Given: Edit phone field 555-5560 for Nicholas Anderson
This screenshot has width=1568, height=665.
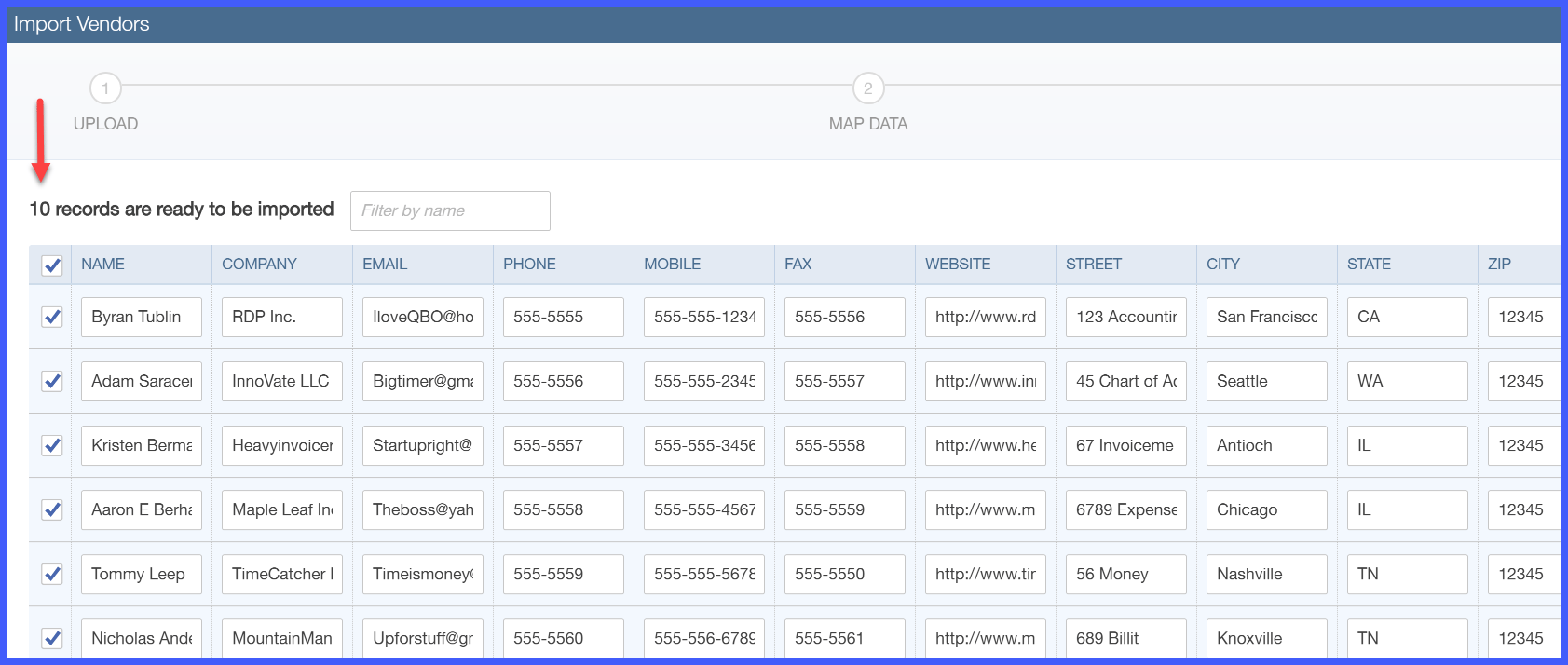Looking at the screenshot, I should [x=564, y=638].
